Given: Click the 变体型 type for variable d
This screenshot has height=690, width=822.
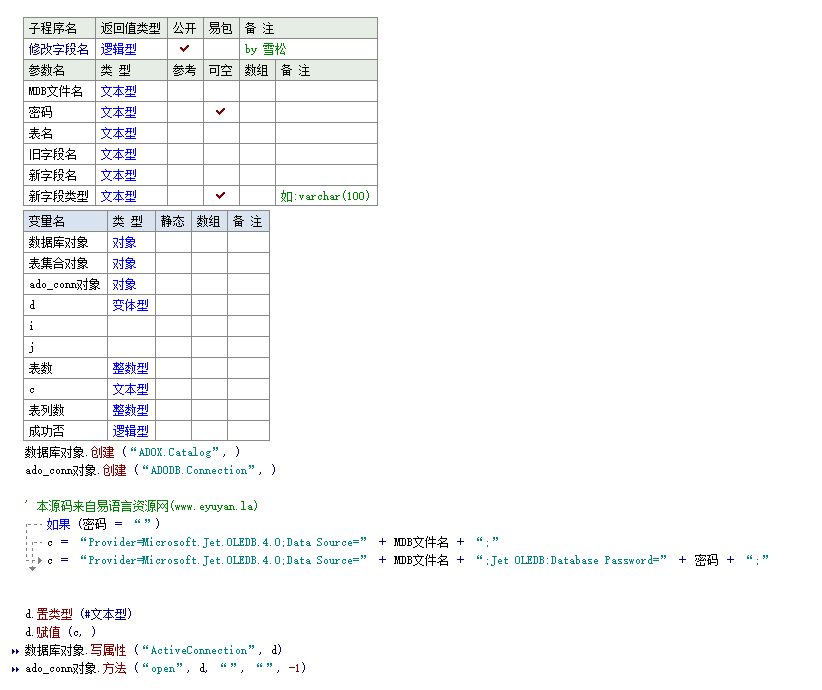Looking at the screenshot, I should coord(131,305).
